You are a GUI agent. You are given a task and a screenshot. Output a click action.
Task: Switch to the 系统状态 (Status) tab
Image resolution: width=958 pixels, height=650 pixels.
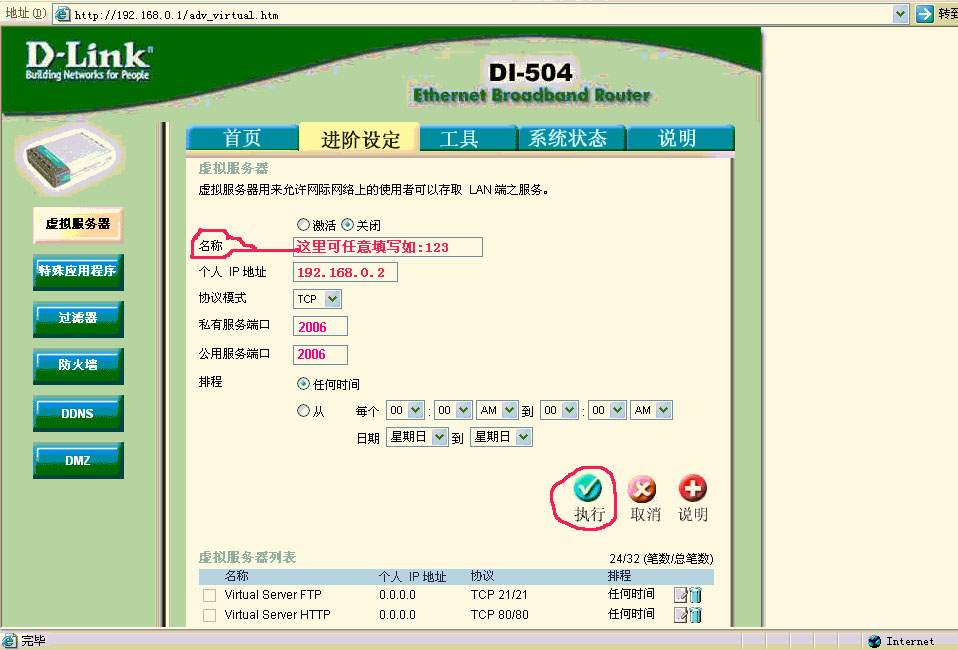567,139
